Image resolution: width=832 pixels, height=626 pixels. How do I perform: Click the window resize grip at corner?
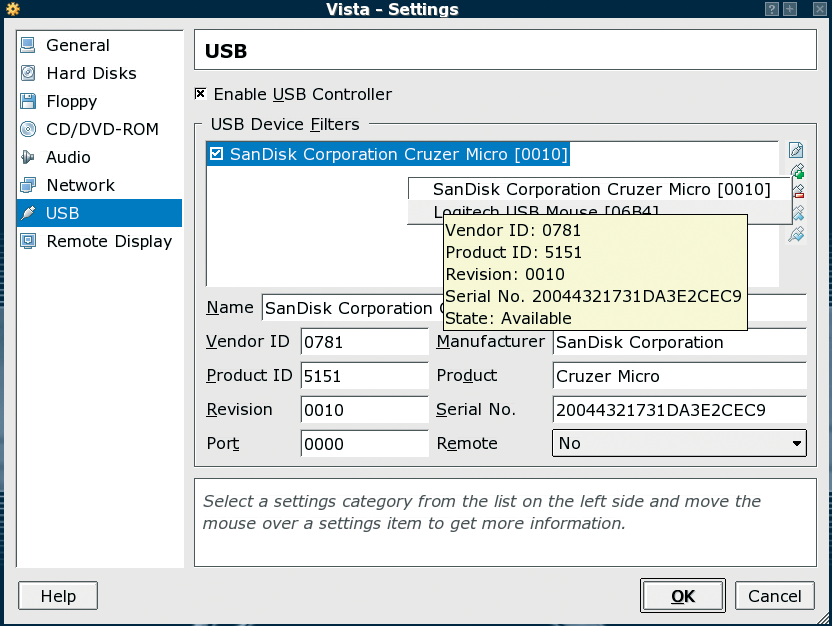824,618
